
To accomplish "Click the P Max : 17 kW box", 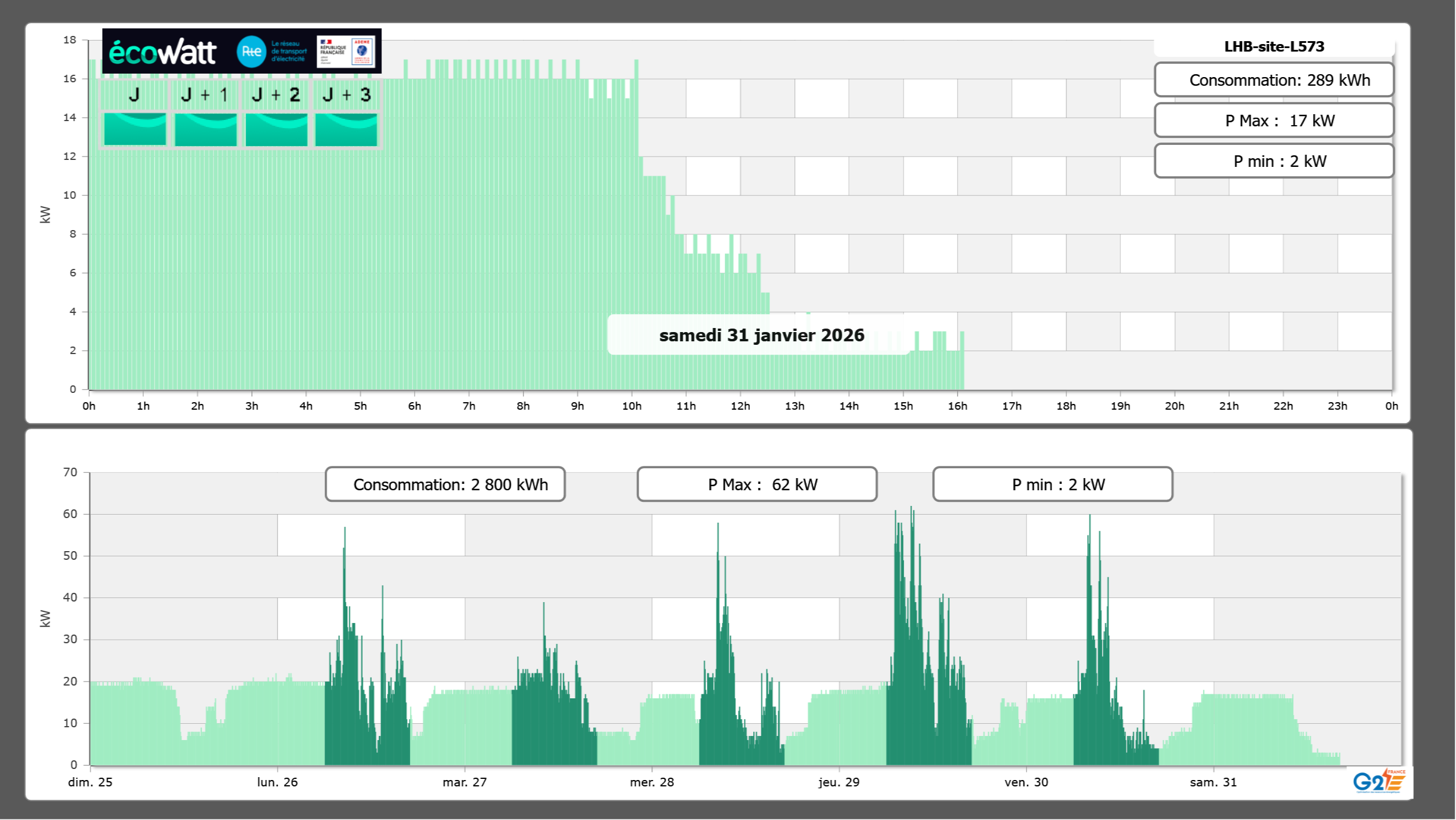I will click(1274, 121).
